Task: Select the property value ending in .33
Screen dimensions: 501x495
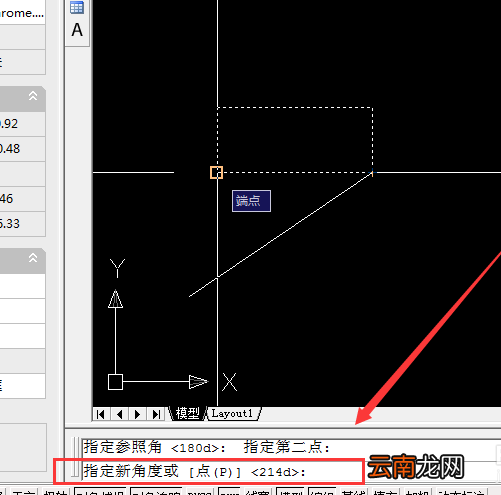Action: [22, 224]
